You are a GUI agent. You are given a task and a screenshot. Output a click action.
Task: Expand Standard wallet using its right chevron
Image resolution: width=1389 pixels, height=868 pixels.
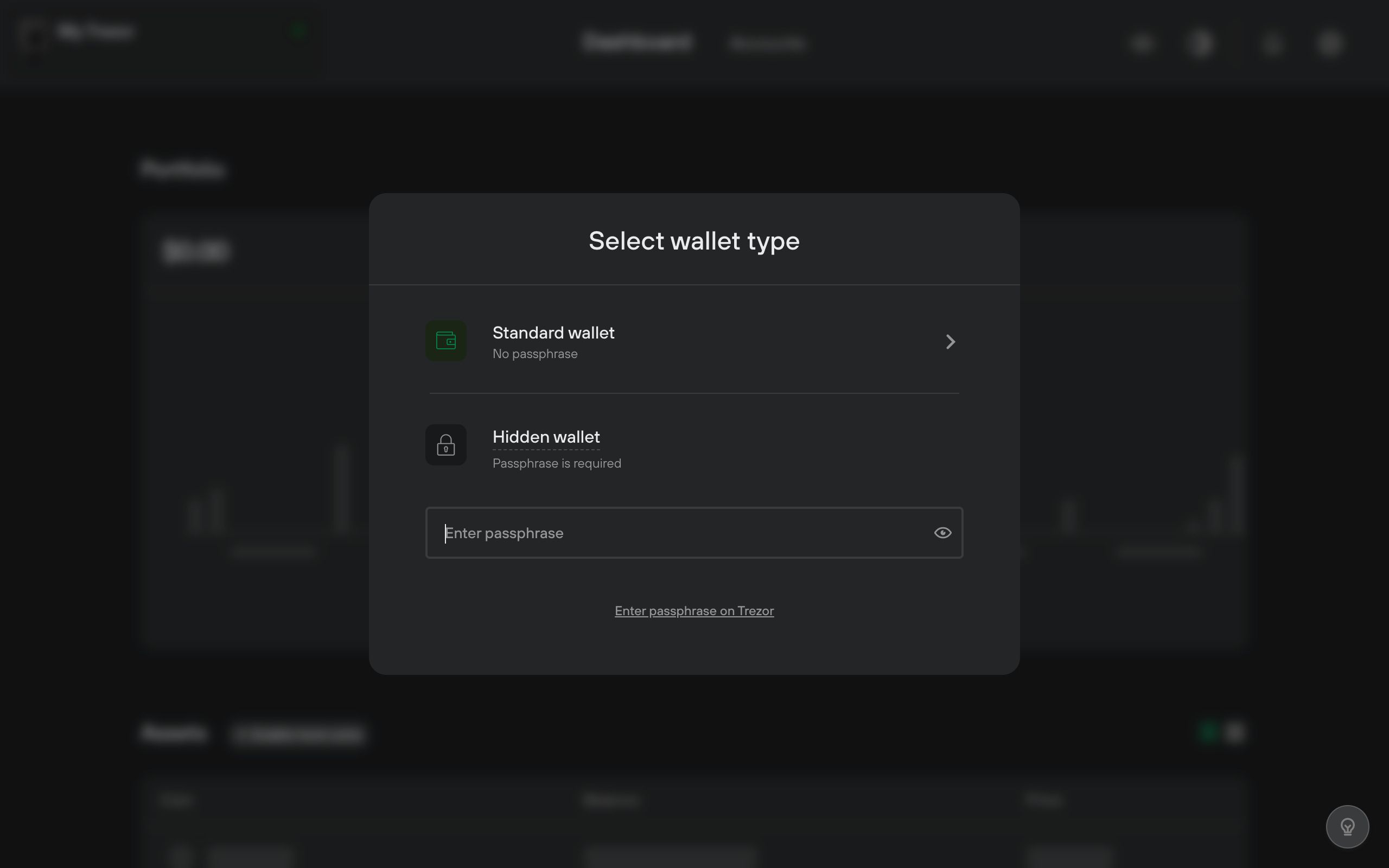click(950, 341)
